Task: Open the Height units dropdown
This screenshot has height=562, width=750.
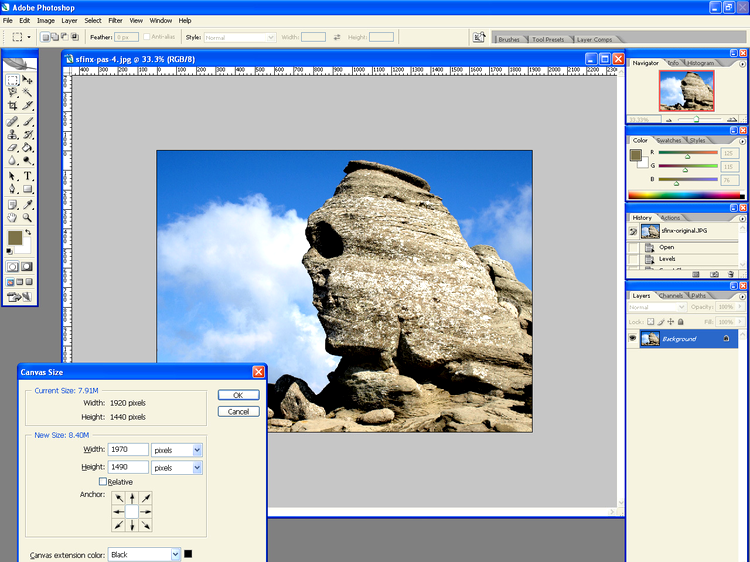Action: coord(197,468)
